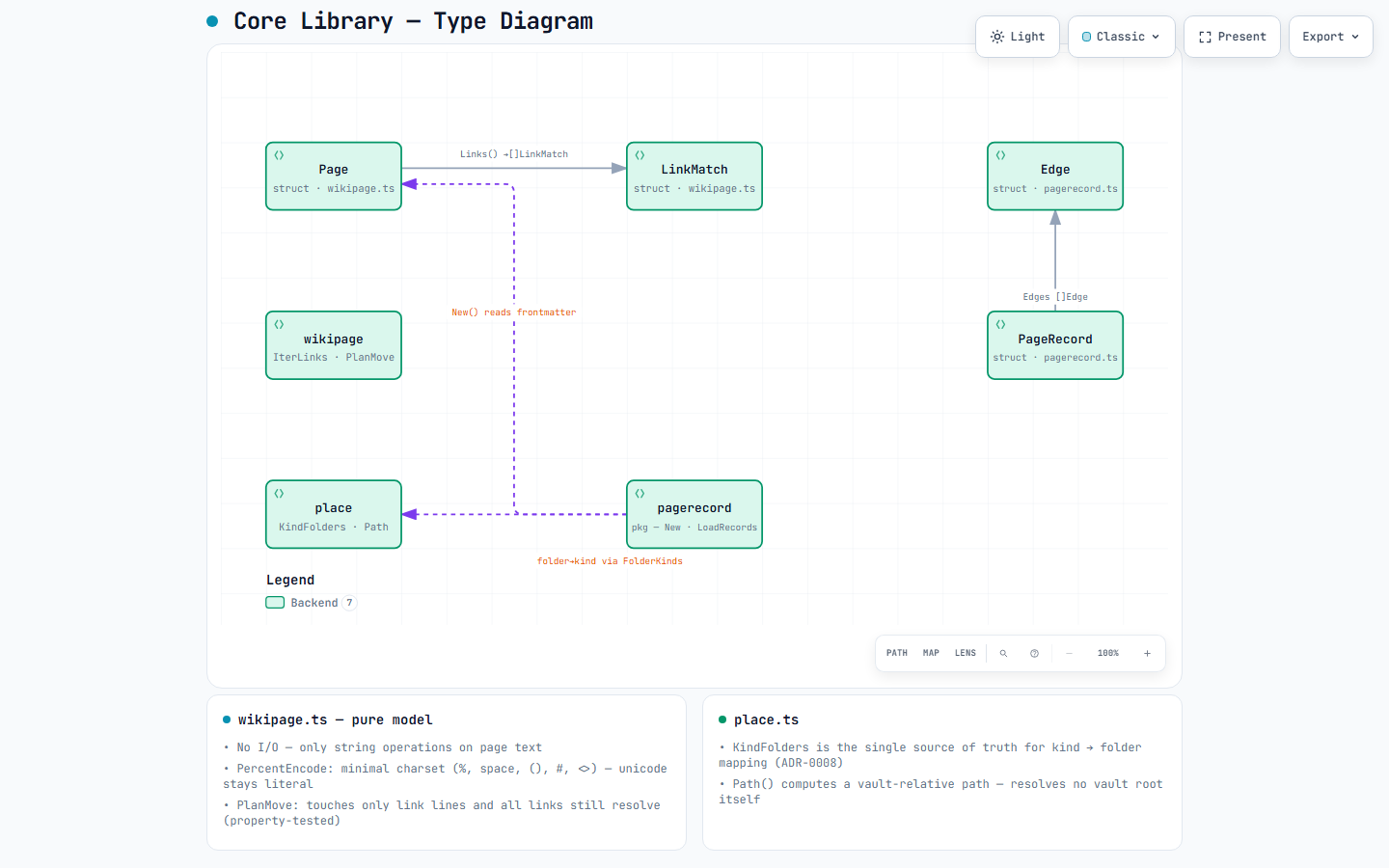Click the Backend count badge 7
The image size is (1389, 868).
point(350,603)
